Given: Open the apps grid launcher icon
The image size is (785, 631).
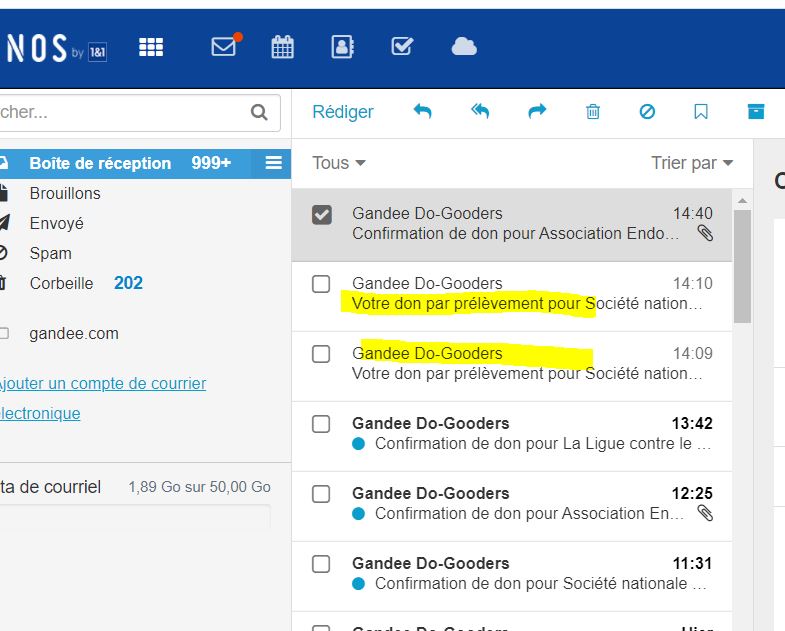Looking at the screenshot, I should pyautogui.click(x=151, y=47).
